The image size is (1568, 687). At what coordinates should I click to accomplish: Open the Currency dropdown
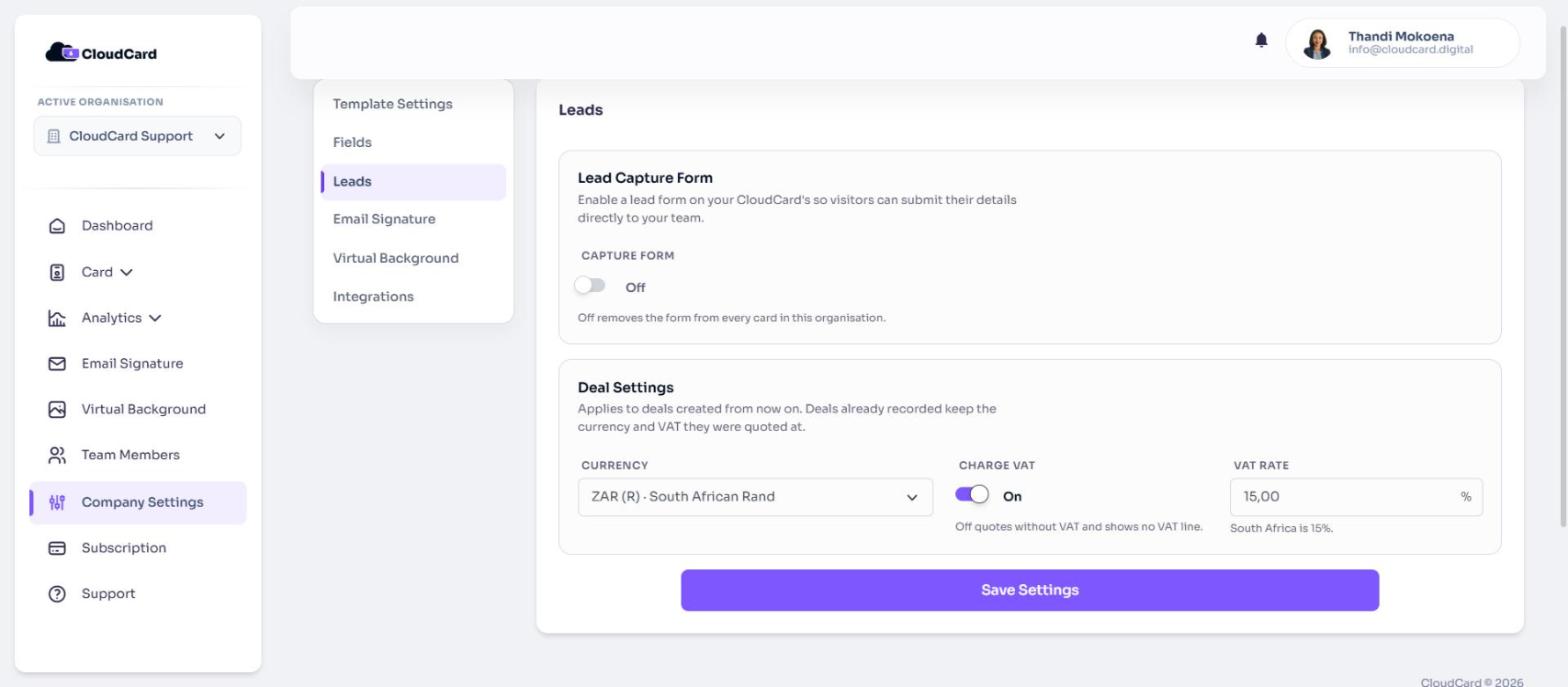755,497
